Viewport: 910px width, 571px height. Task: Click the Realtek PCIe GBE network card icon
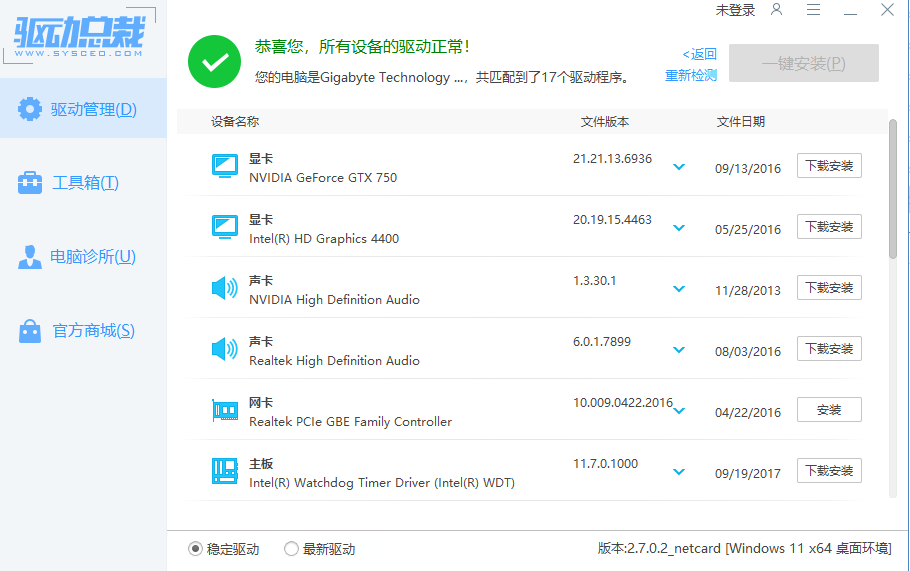point(225,410)
